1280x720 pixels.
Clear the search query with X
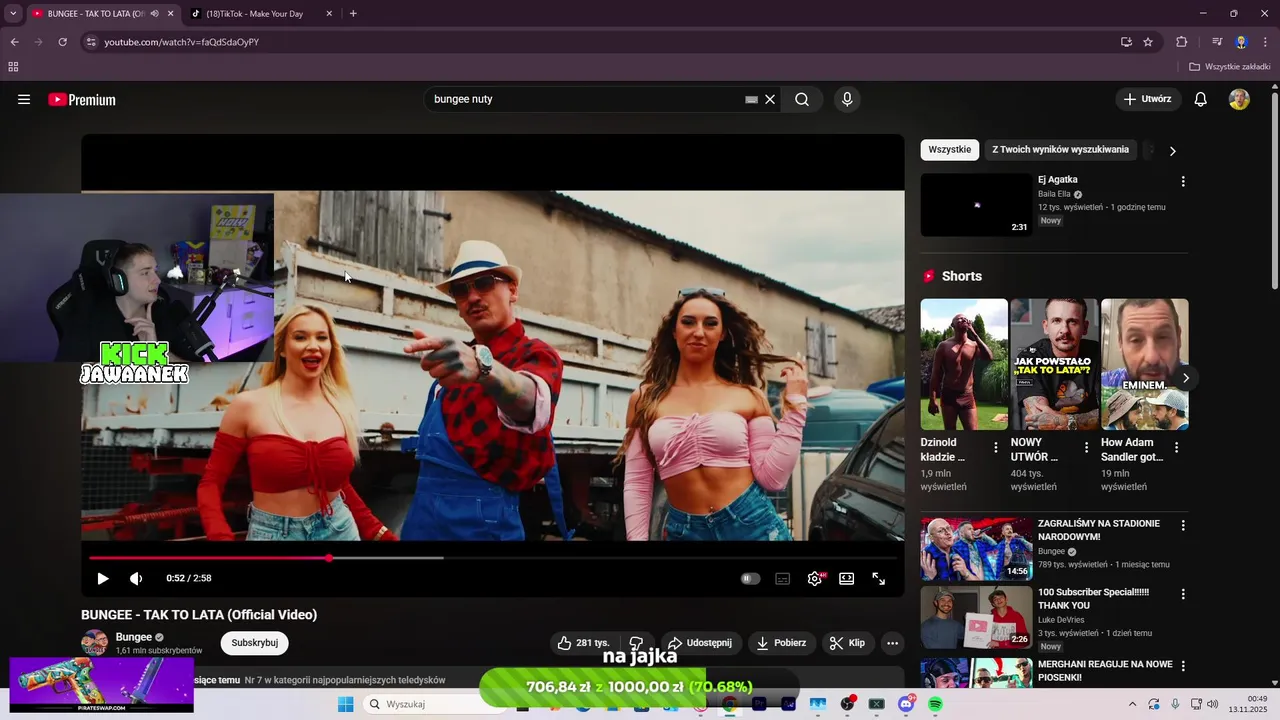point(770,99)
